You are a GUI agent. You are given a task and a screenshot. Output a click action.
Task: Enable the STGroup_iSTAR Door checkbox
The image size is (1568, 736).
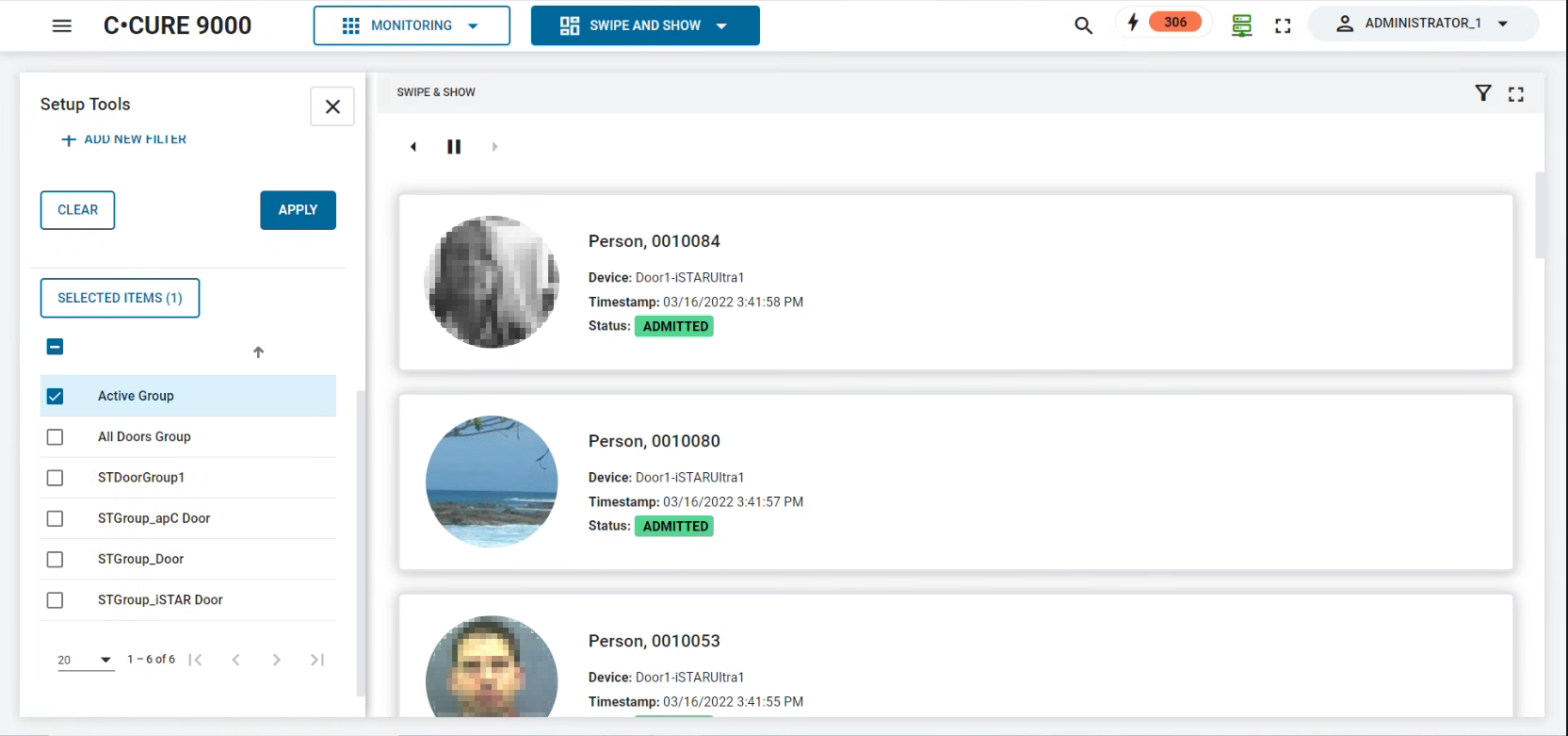(x=56, y=600)
